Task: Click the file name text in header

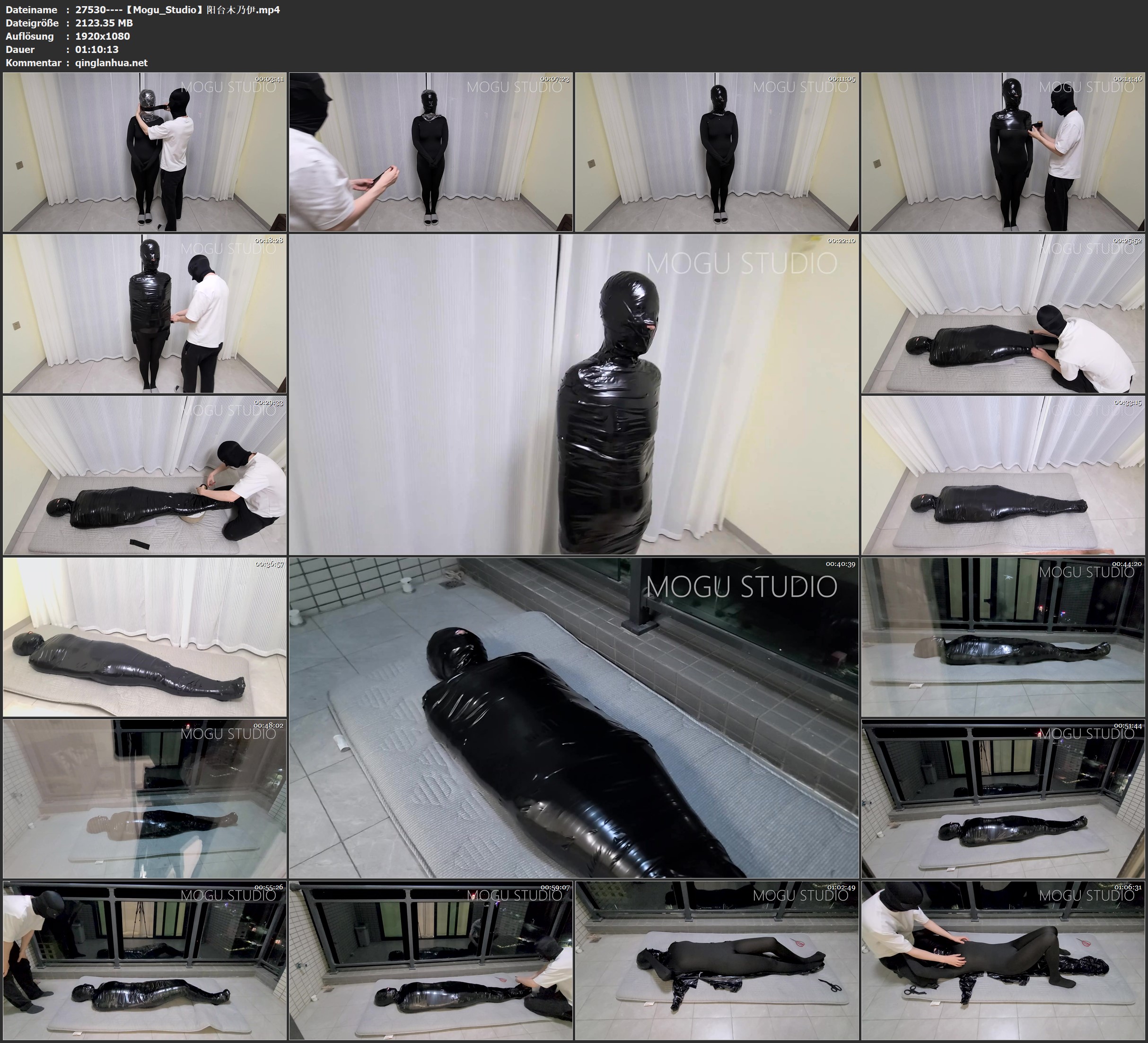Action: coord(177,9)
